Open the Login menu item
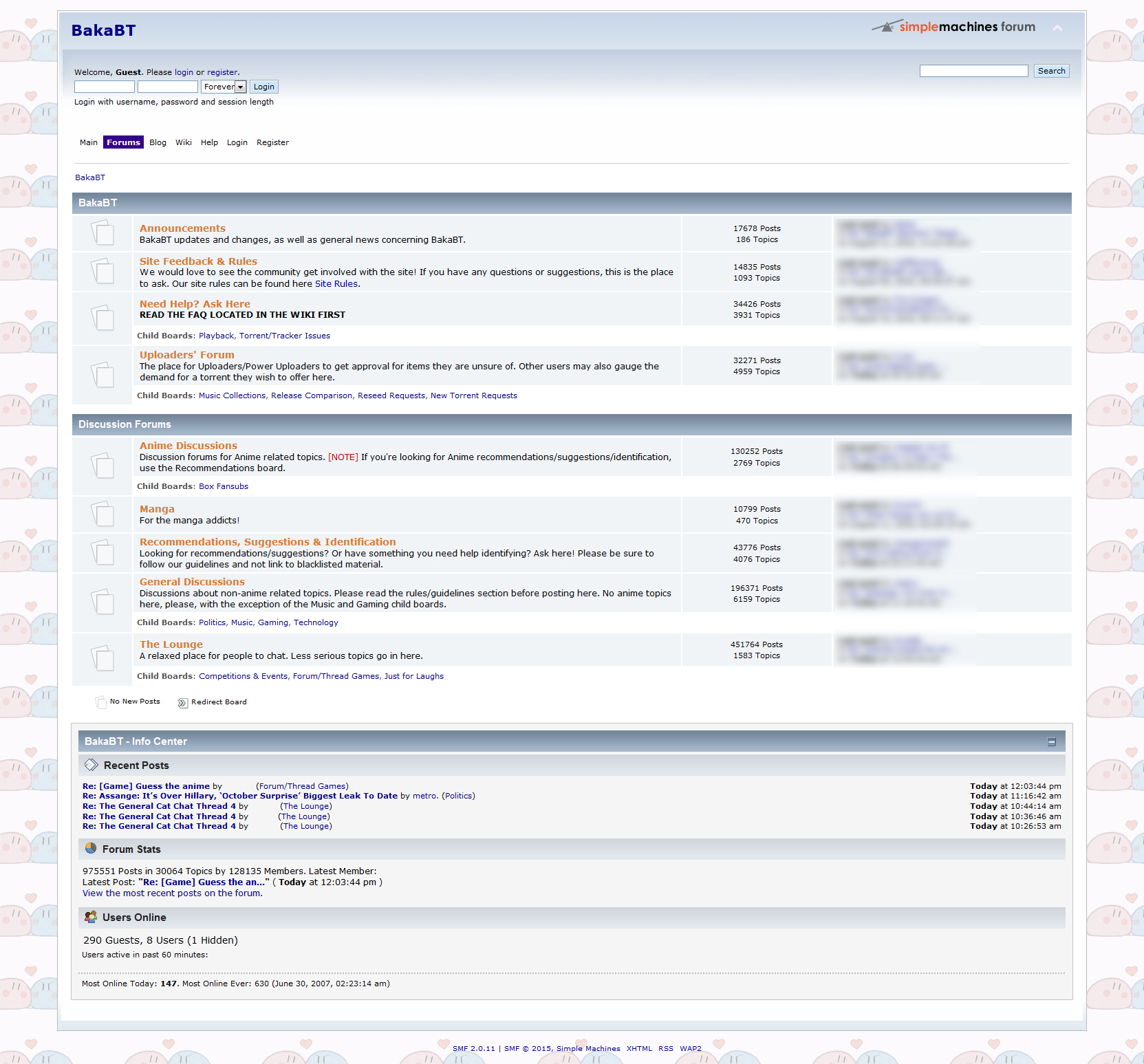This screenshot has height=1064, width=1144. [x=237, y=142]
